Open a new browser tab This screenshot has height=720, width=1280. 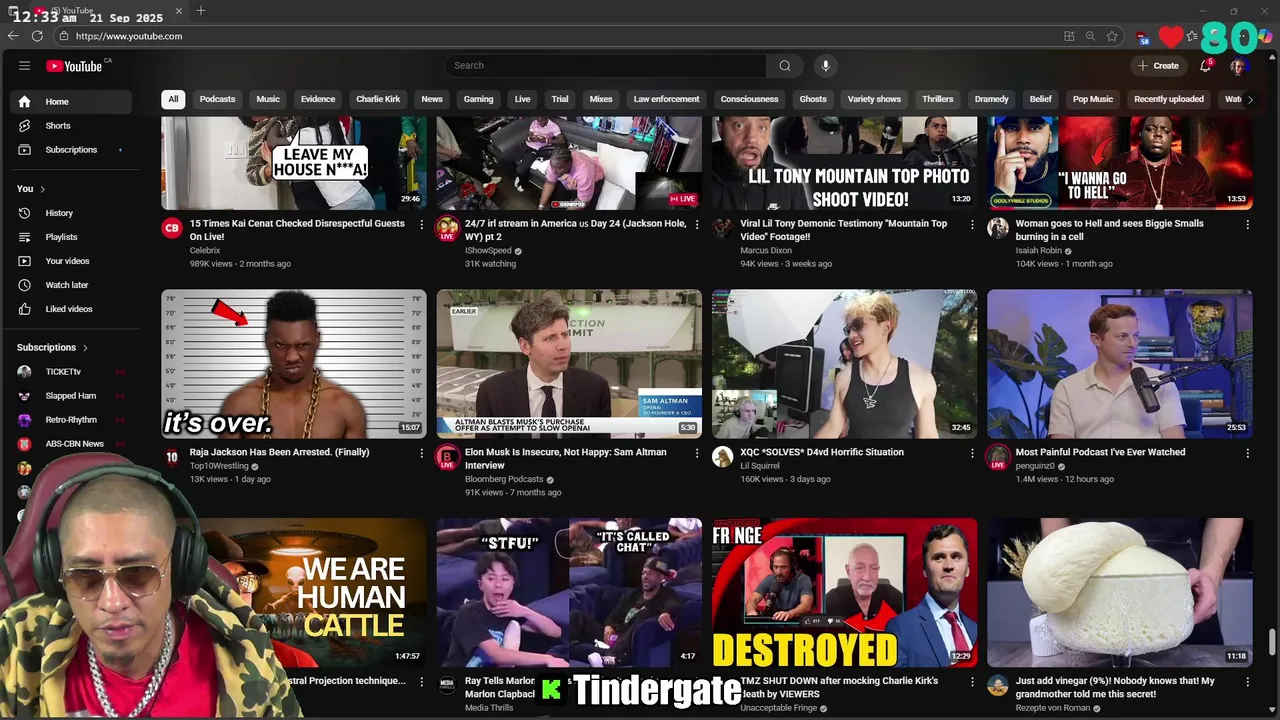[201, 11]
